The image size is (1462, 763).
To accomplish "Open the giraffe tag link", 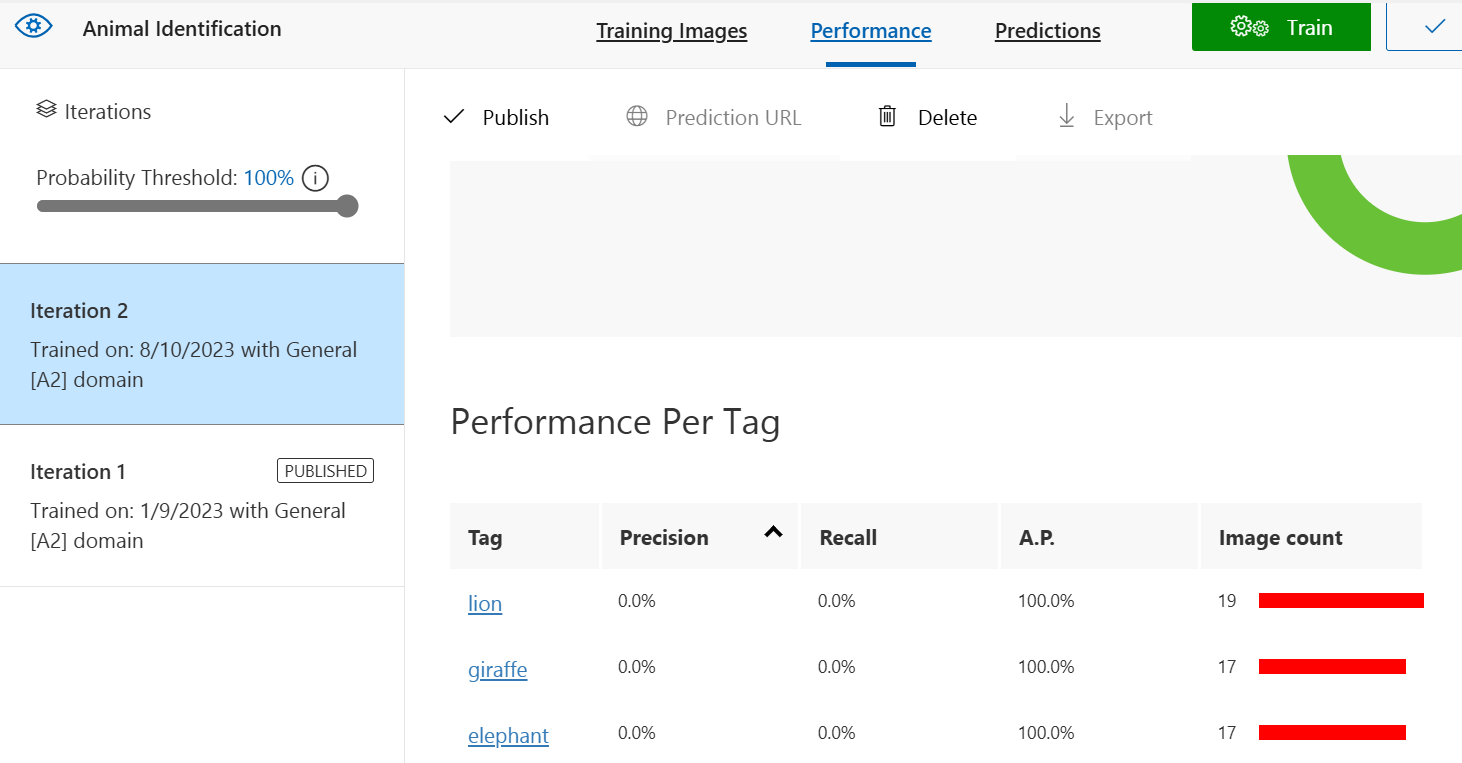I will tap(497, 669).
